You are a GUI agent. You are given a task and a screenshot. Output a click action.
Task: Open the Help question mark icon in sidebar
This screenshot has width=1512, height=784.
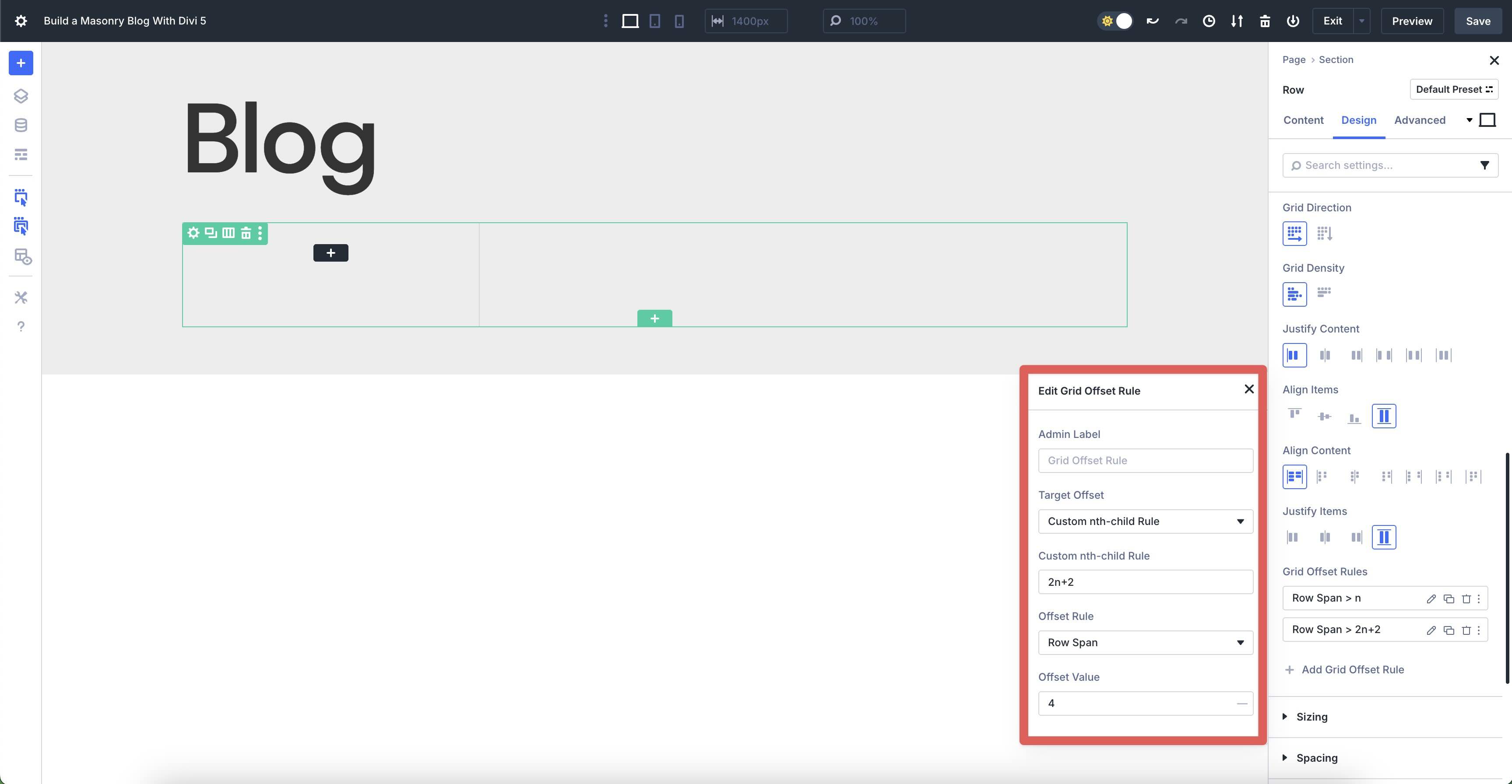[21, 326]
